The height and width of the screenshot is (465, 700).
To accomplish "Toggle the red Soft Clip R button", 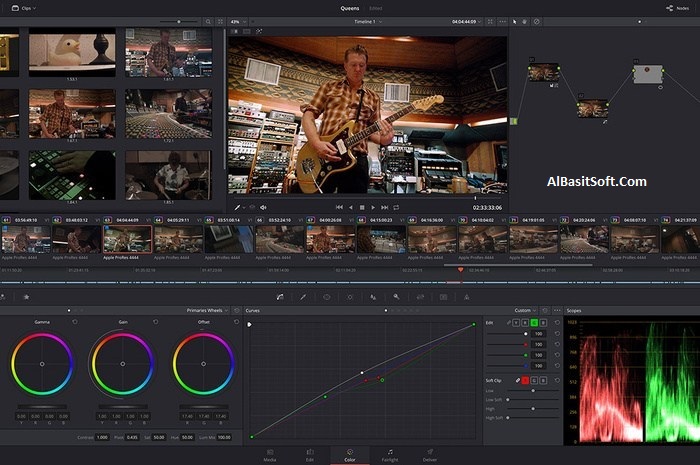I will pos(525,380).
